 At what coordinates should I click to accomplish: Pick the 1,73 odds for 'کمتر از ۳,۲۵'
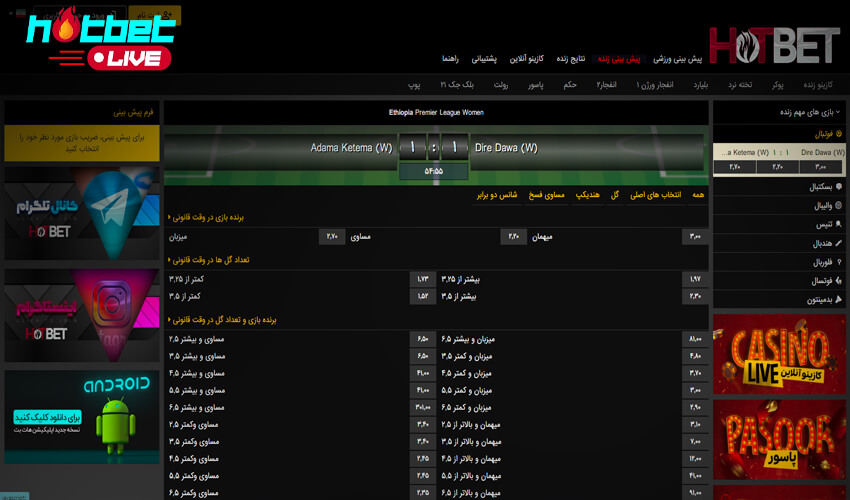[x=422, y=279]
